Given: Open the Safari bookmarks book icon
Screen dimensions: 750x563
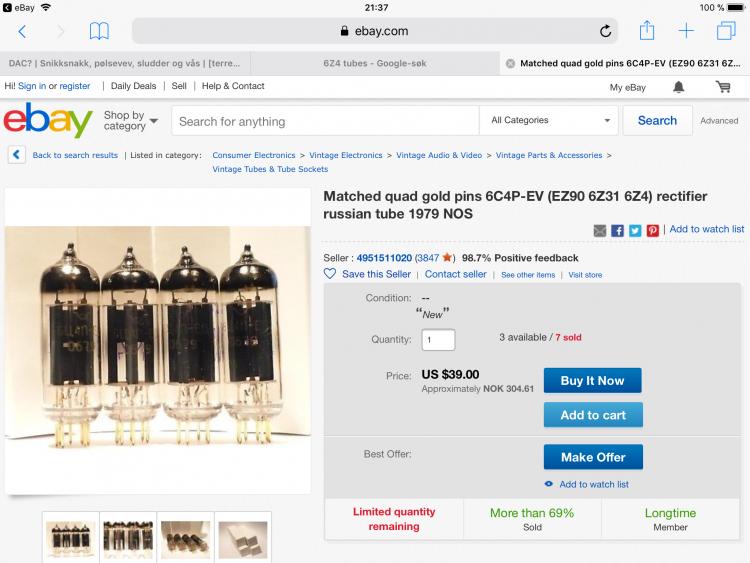Looking at the screenshot, I should 99,32.
